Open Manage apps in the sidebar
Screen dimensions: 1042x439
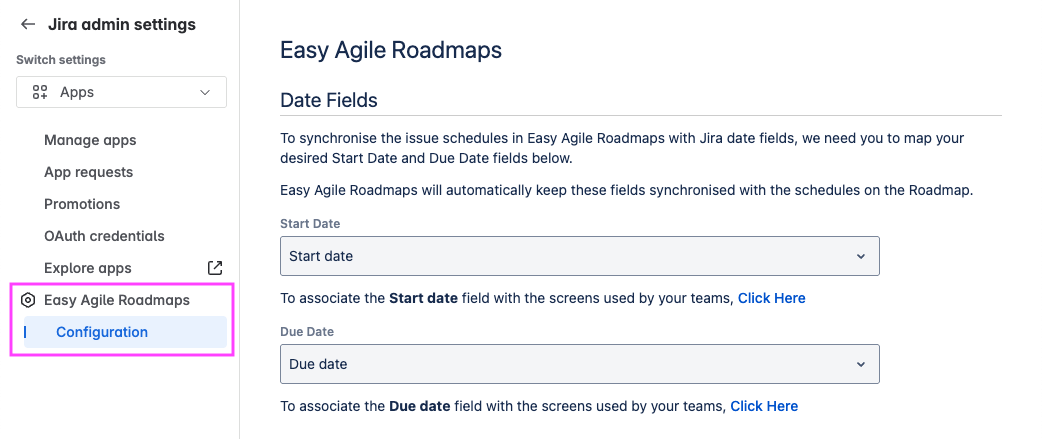pos(90,140)
